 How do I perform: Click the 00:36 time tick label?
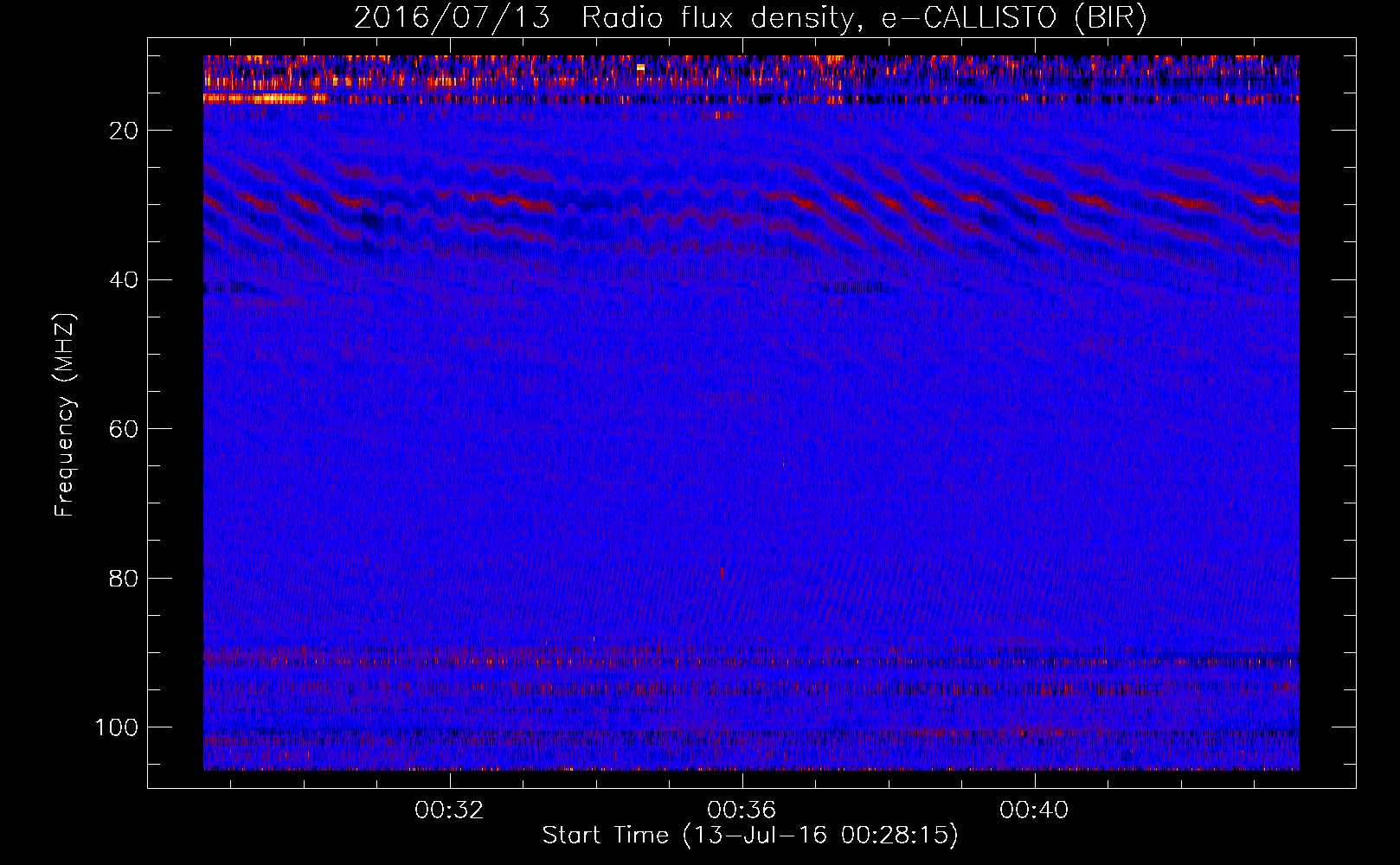point(742,811)
